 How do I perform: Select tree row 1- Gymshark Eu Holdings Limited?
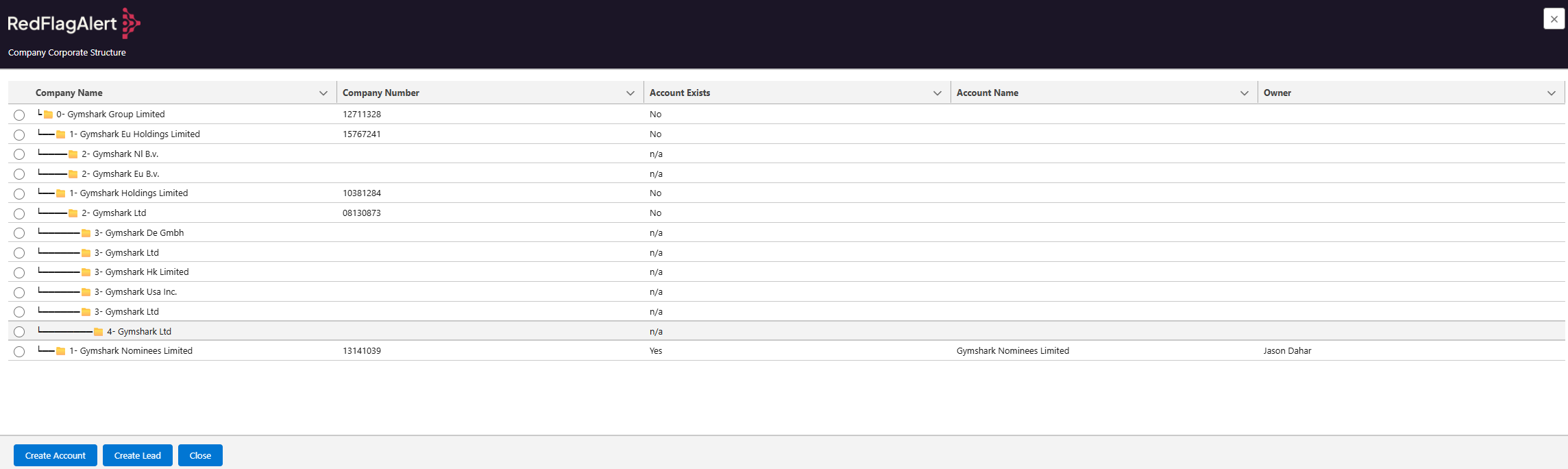pos(787,134)
